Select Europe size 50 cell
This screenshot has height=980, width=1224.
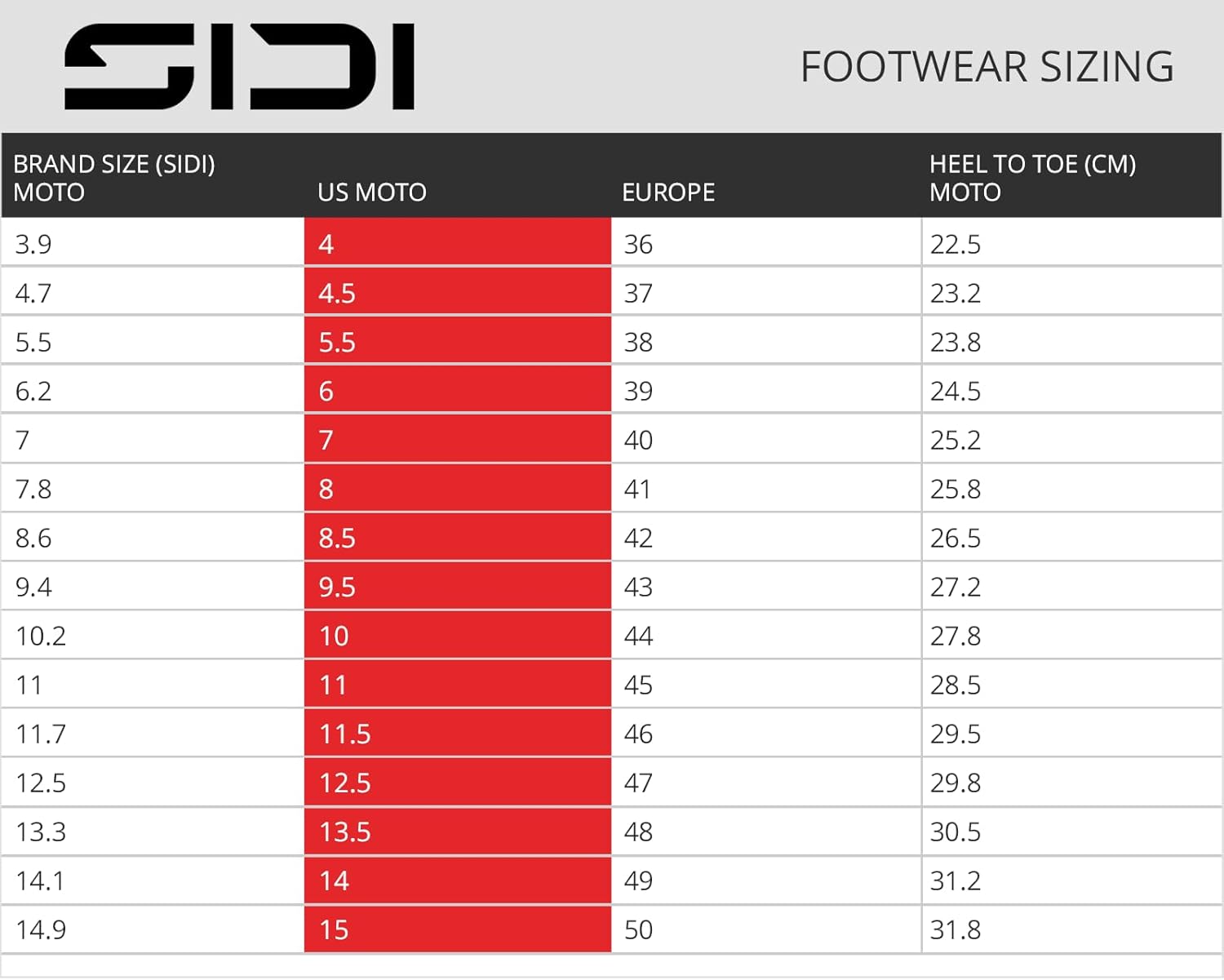pyautogui.click(x=765, y=929)
